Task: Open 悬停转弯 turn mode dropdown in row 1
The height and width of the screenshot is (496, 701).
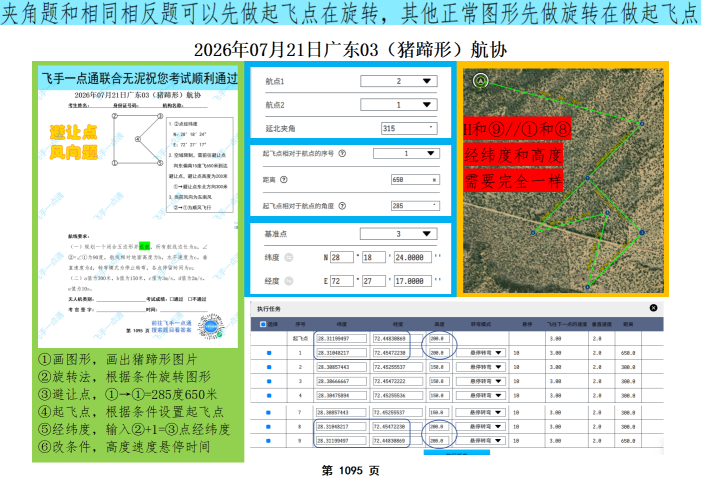Action: (x=481, y=353)
